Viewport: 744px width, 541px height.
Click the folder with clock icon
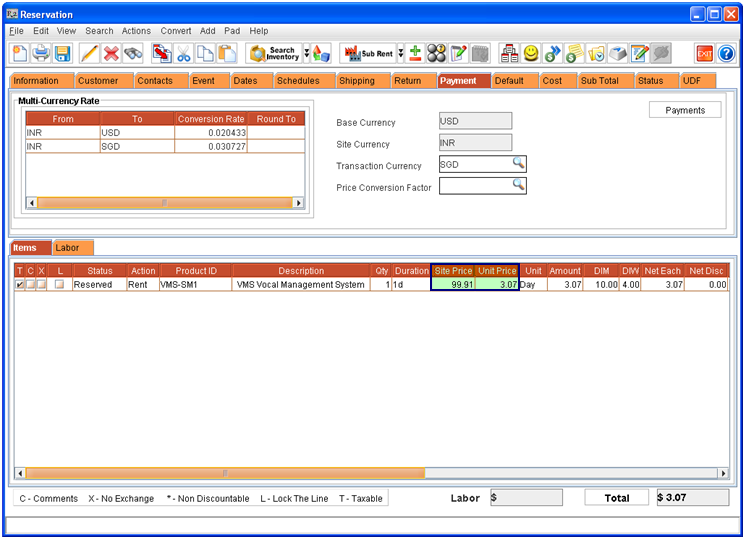pyautogui.click(x=596, y=54)
